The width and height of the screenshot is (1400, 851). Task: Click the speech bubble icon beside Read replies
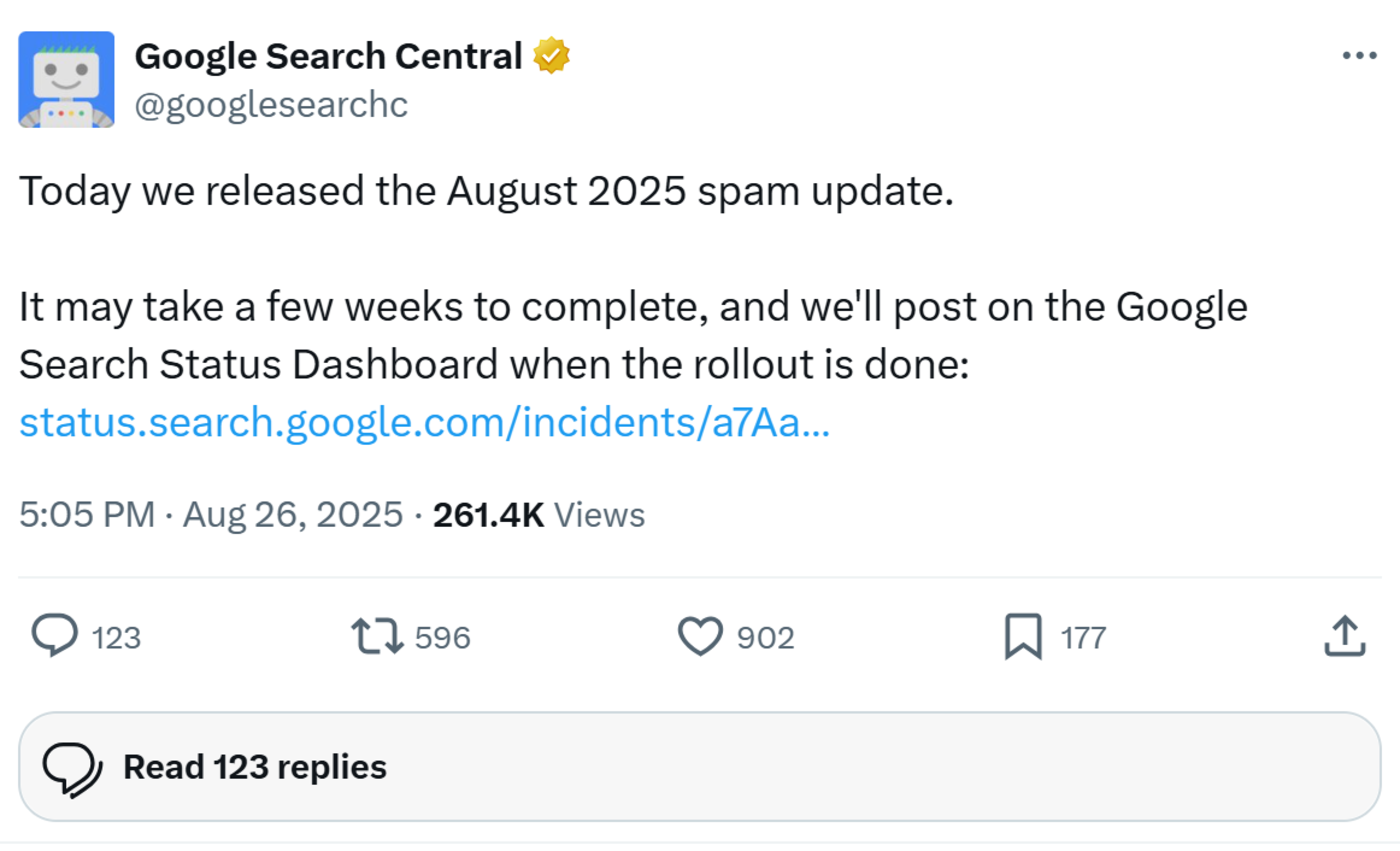[x=72, y=766]
